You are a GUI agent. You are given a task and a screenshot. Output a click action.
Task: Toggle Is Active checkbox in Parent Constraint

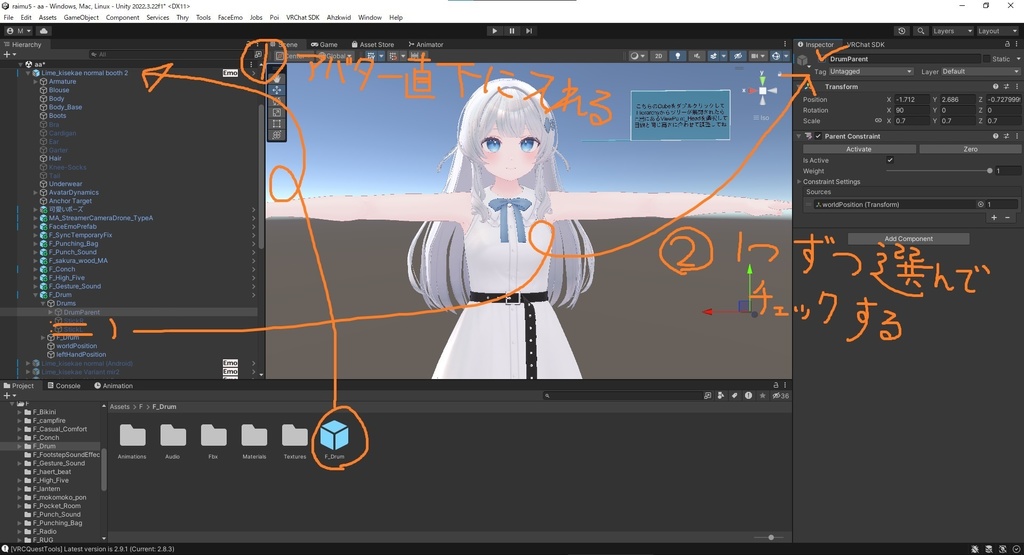[890, 160]
